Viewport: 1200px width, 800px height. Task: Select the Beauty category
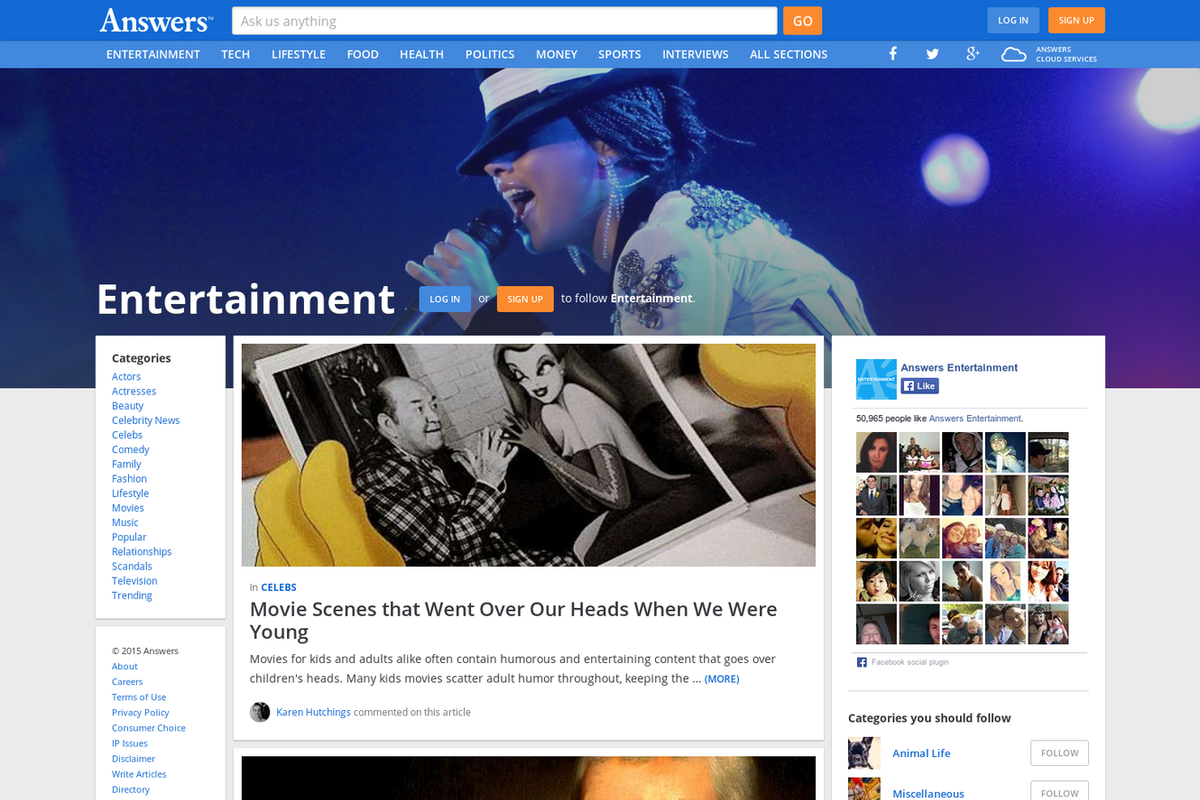point(128,406)
